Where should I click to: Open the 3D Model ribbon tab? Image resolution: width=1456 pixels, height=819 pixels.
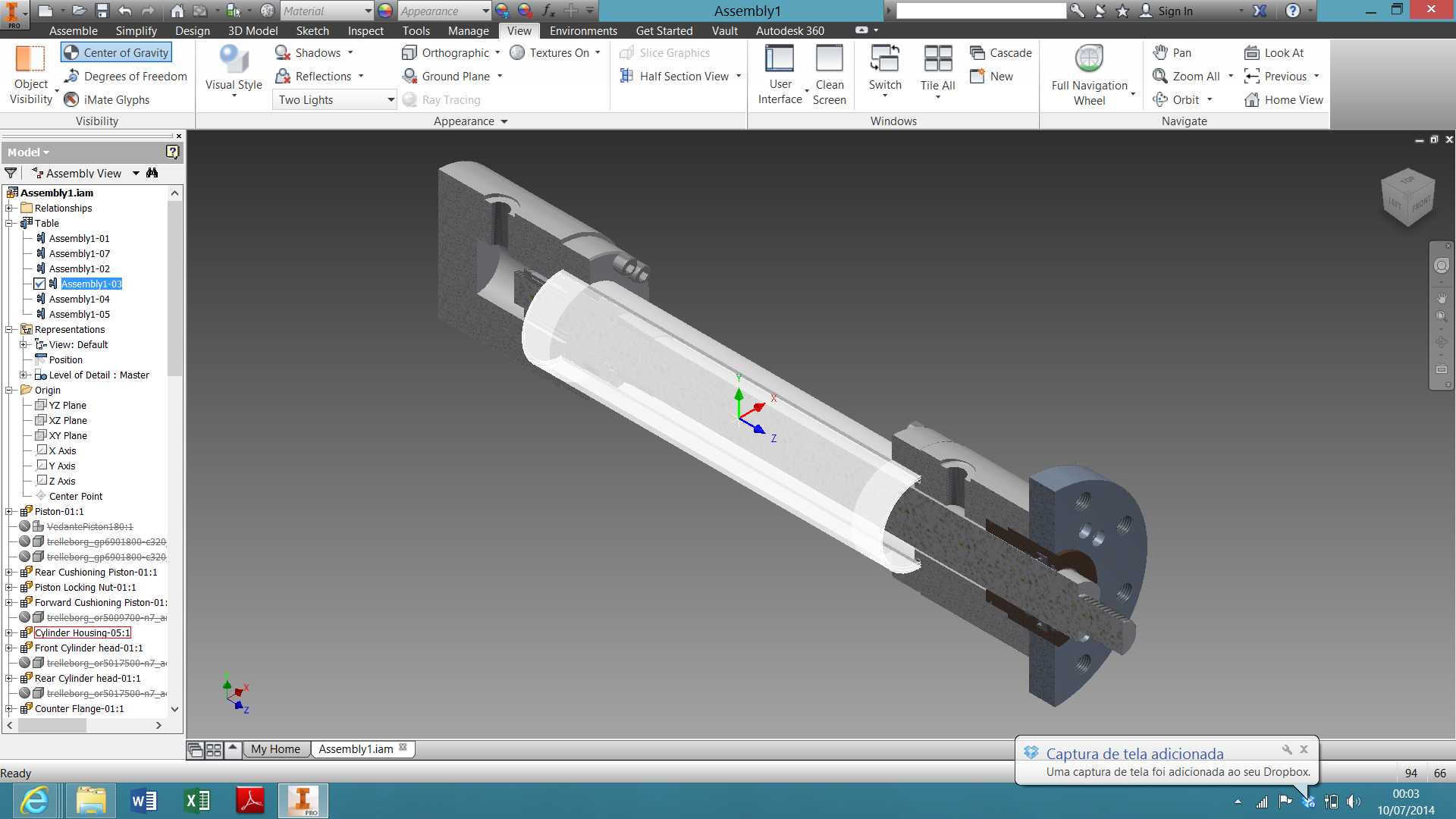(x=253, y=30)
